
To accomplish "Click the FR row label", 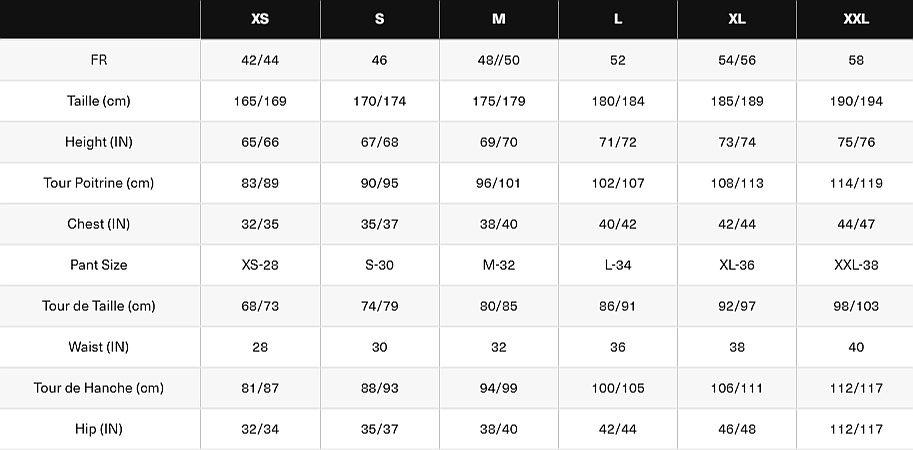I will point(99,60).
